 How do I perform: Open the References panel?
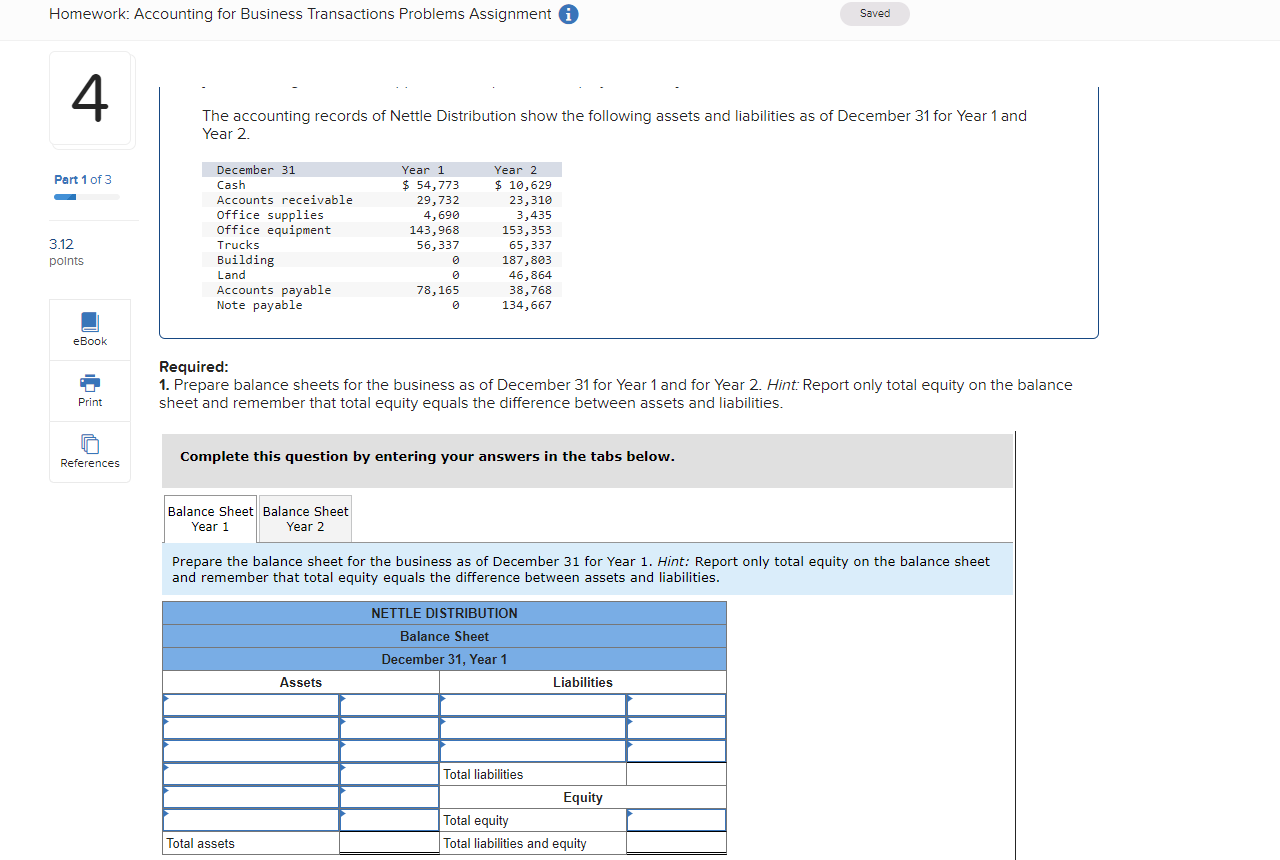click(89, 451)
